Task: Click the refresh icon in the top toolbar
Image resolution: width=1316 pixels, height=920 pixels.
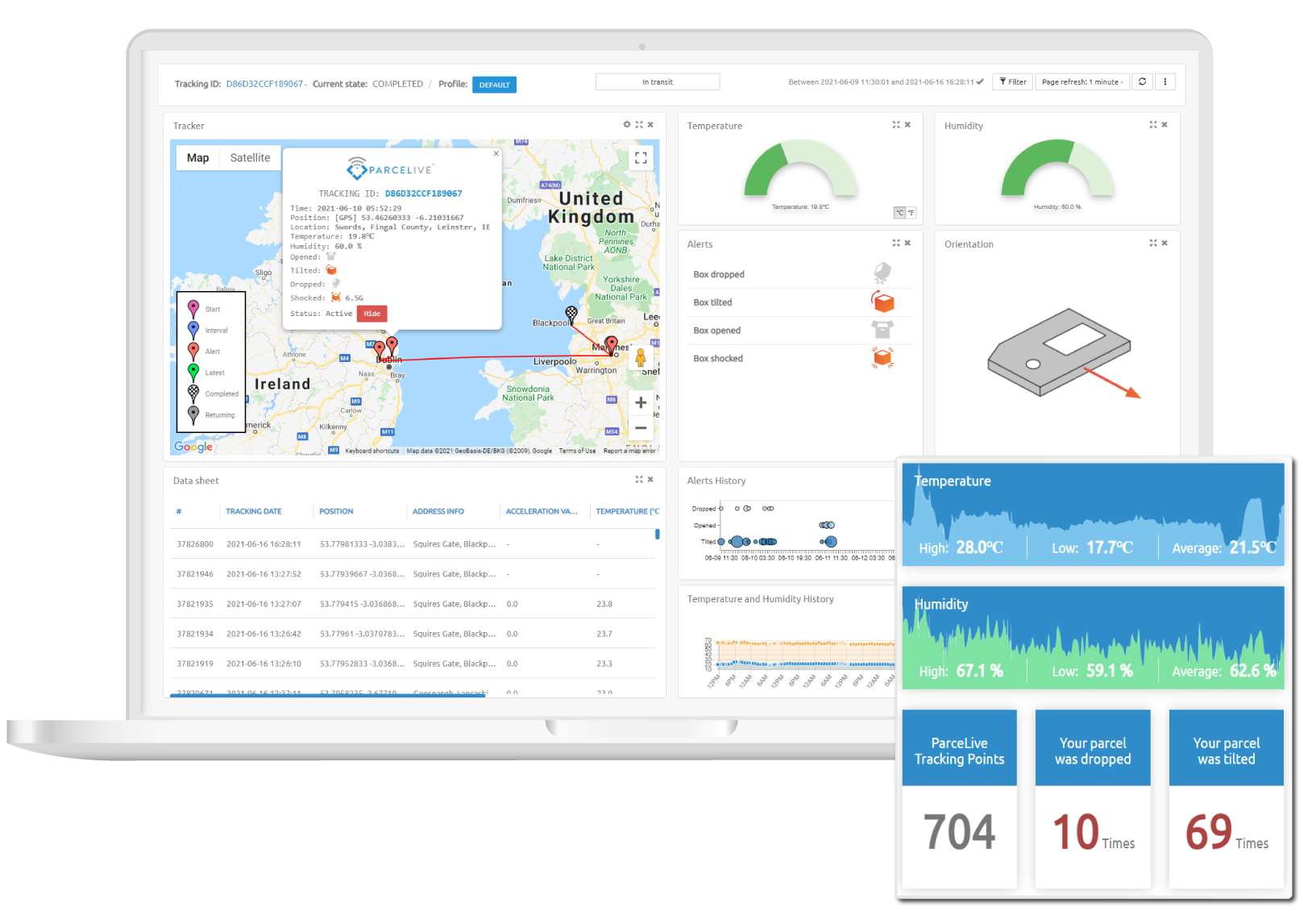Action: 1142,82
